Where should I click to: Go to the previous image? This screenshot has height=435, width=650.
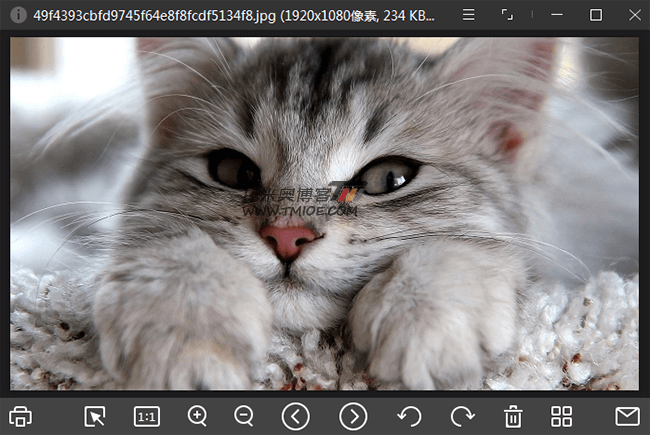(x=295, y=416)
